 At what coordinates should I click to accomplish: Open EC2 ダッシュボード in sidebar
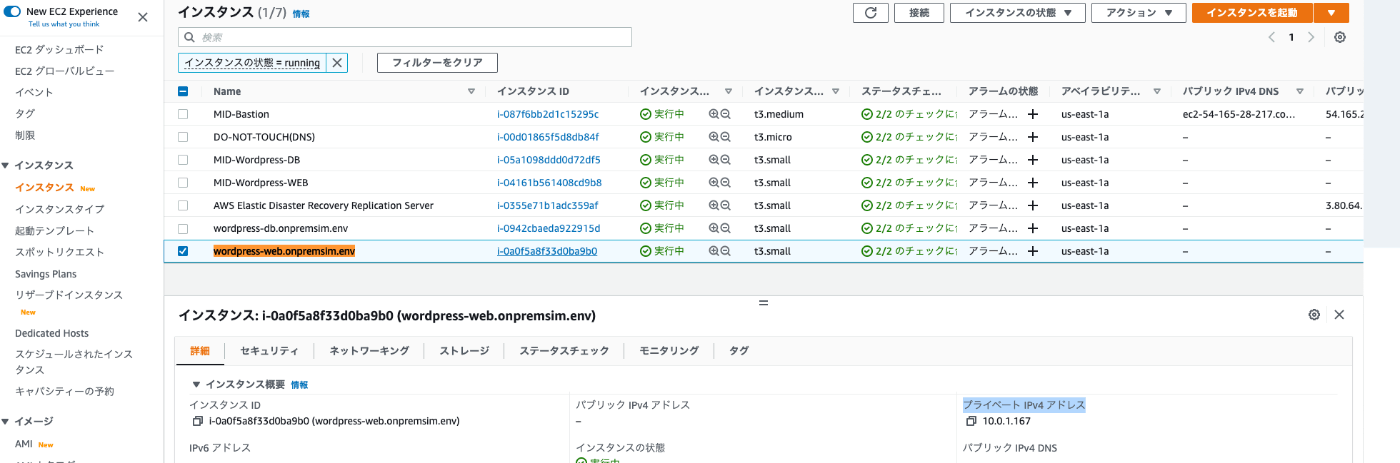click(x=59, y=49)
